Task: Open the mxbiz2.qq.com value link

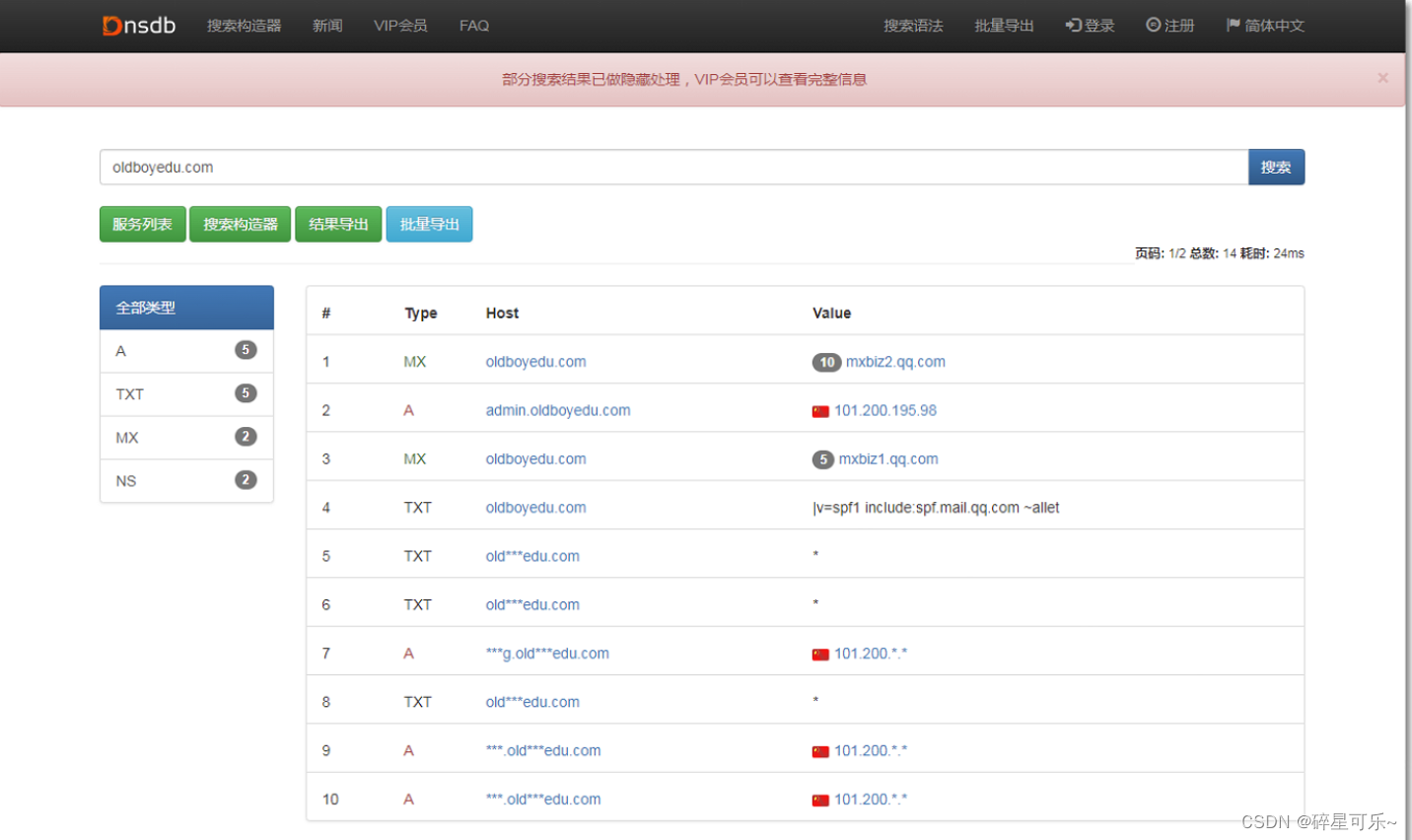Action: 895,362
